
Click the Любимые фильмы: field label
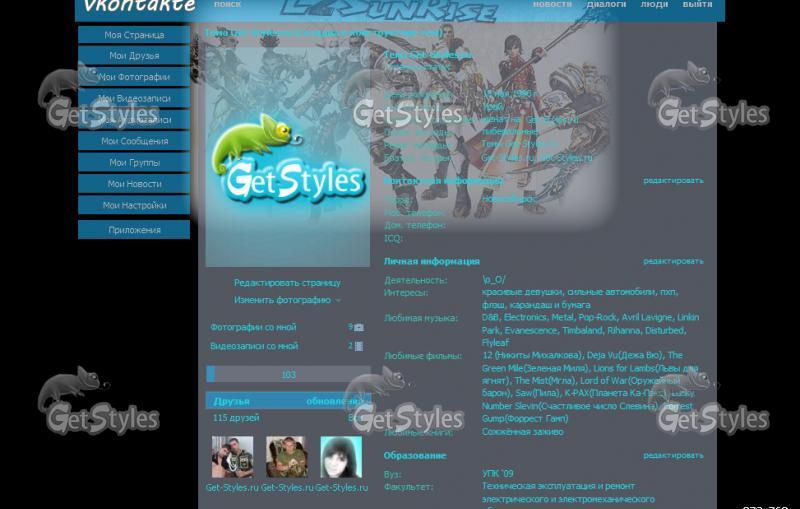tap(423, 356)
